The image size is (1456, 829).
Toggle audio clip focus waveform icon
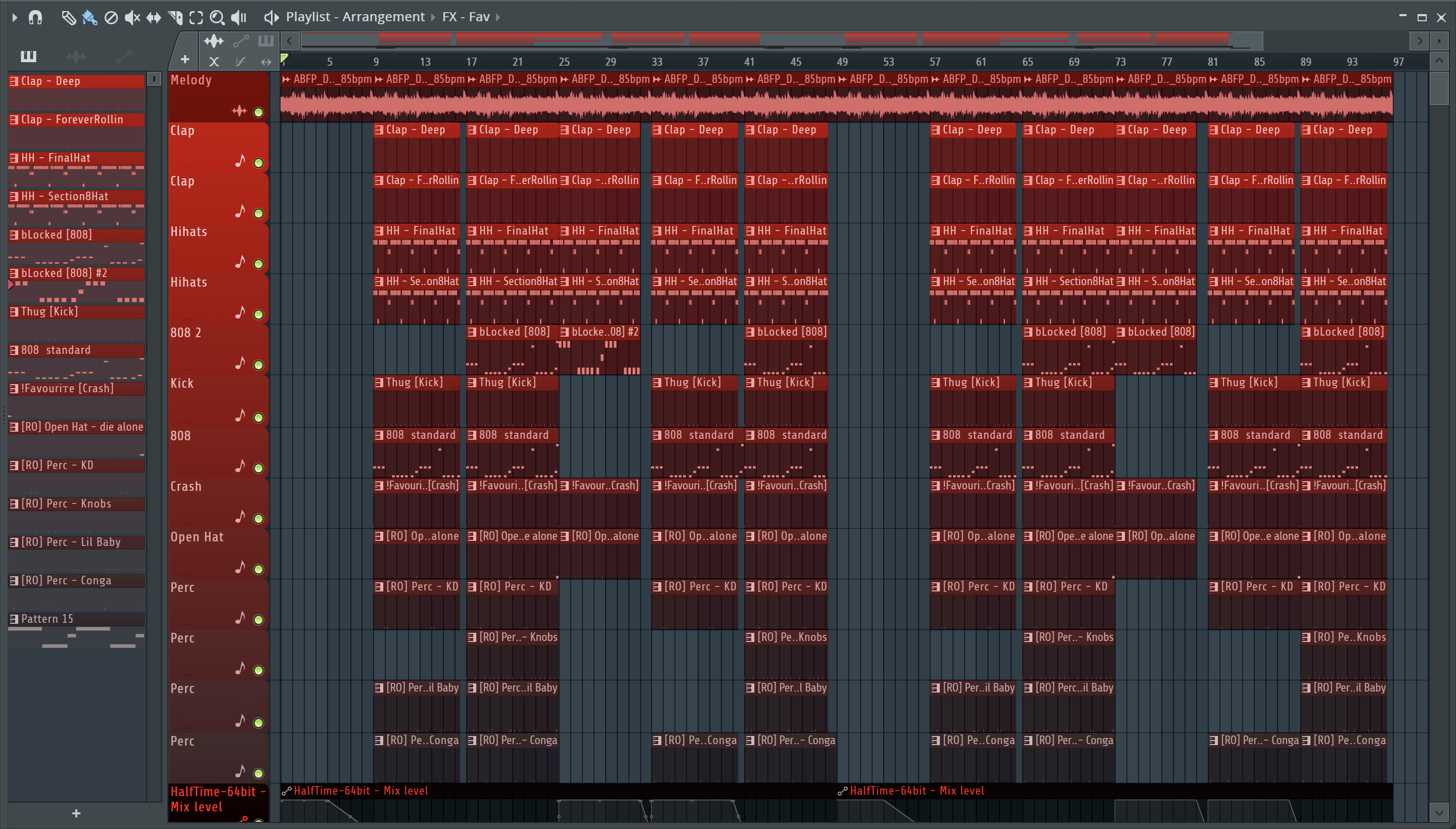click(213, 41)
